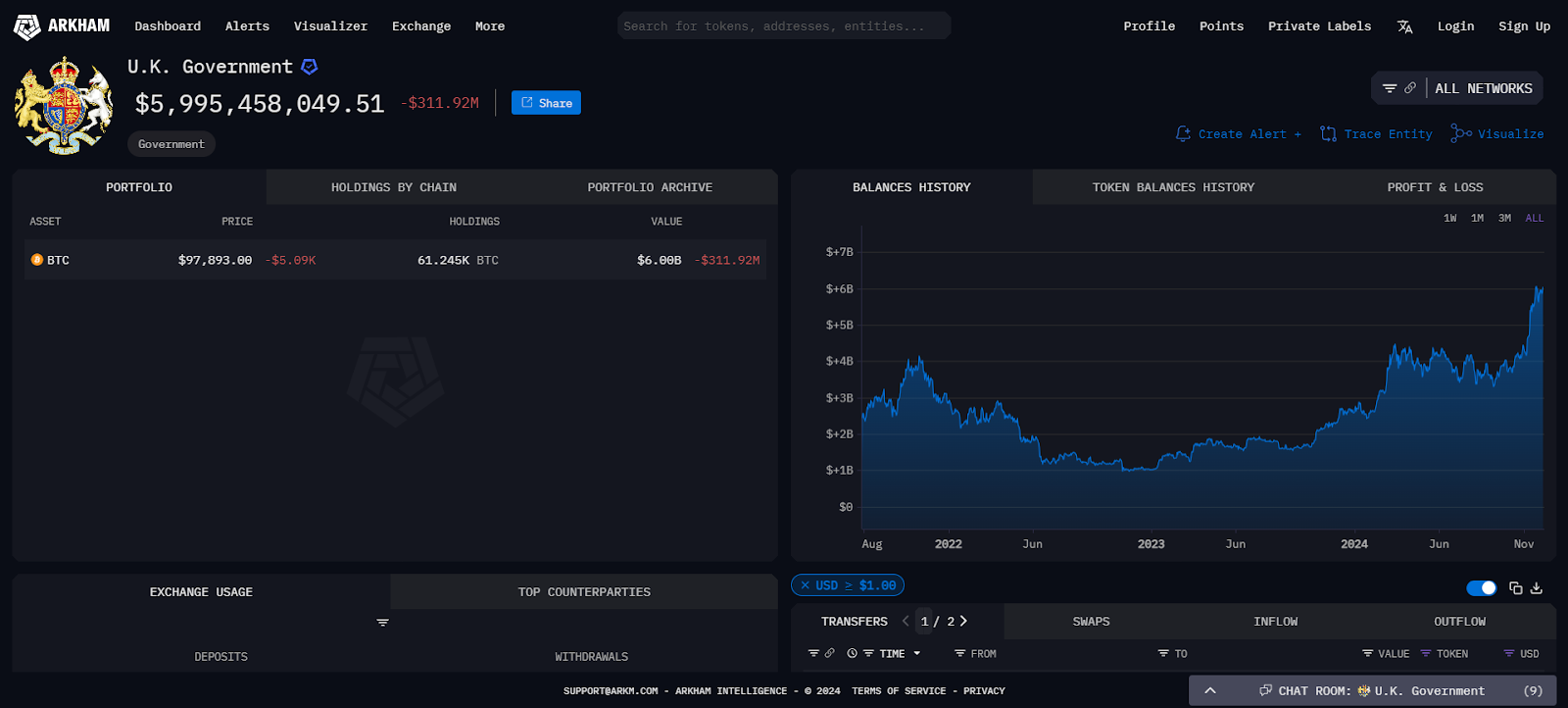Click the 61.245K BTC holdings value

(458, 260)
